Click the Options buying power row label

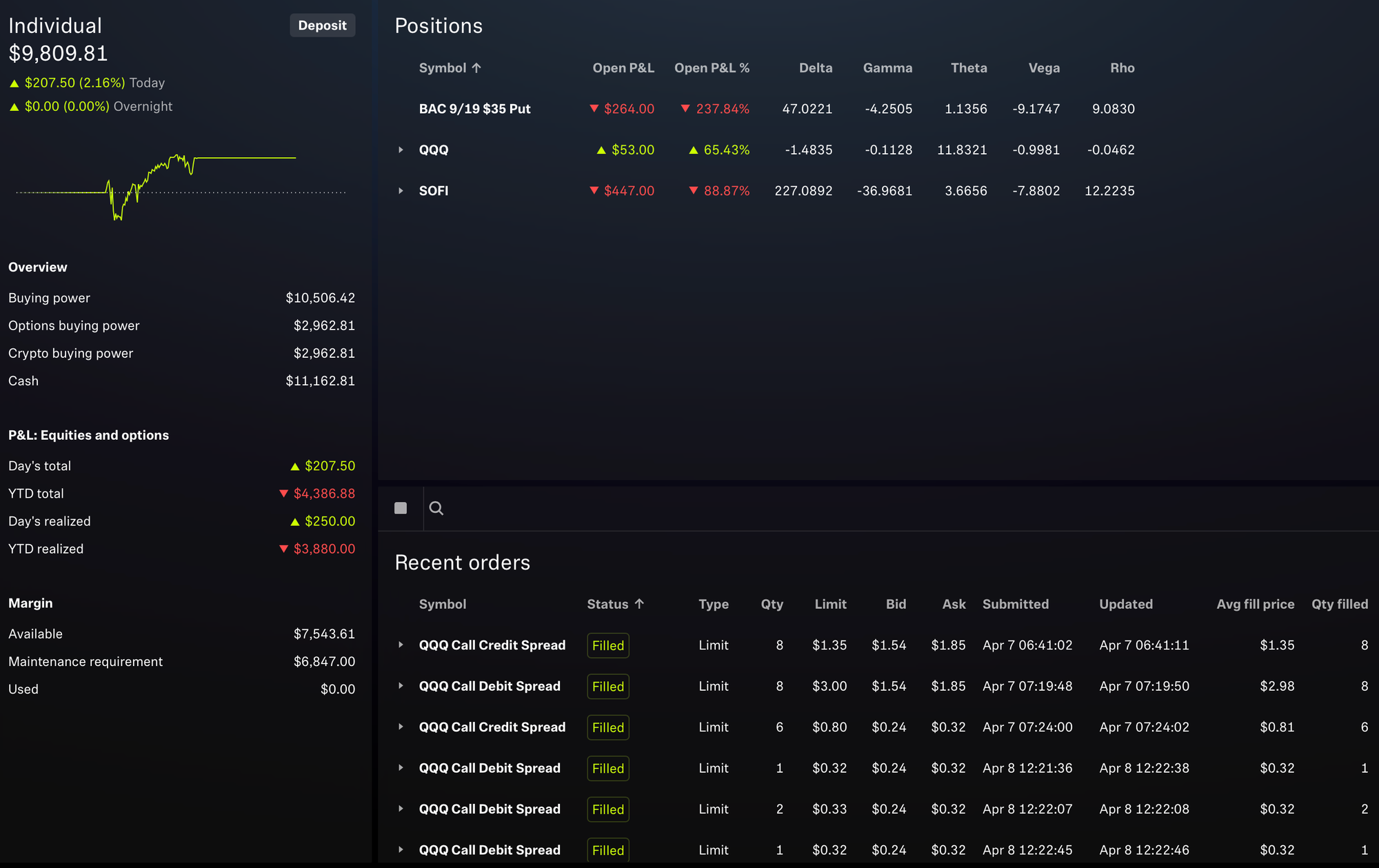(x=74, y=325)
